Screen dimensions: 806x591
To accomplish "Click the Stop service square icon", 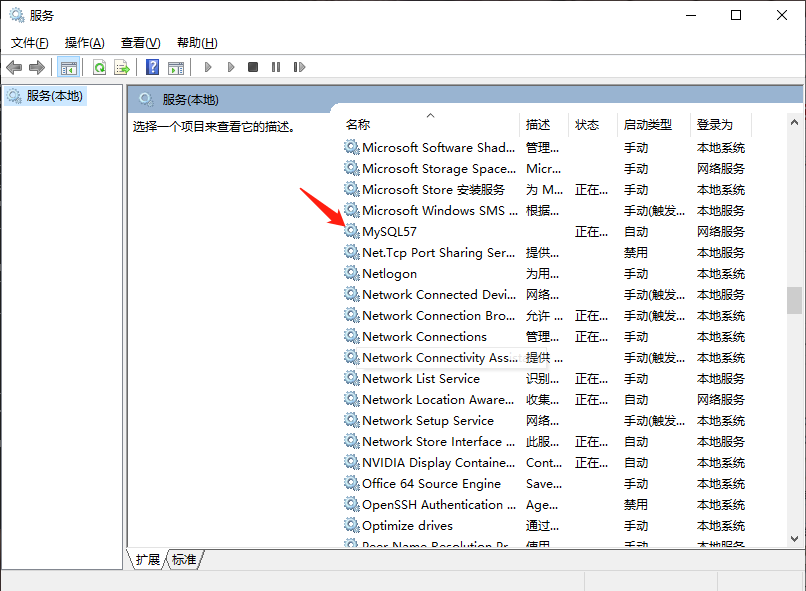I will click(253, 67).
